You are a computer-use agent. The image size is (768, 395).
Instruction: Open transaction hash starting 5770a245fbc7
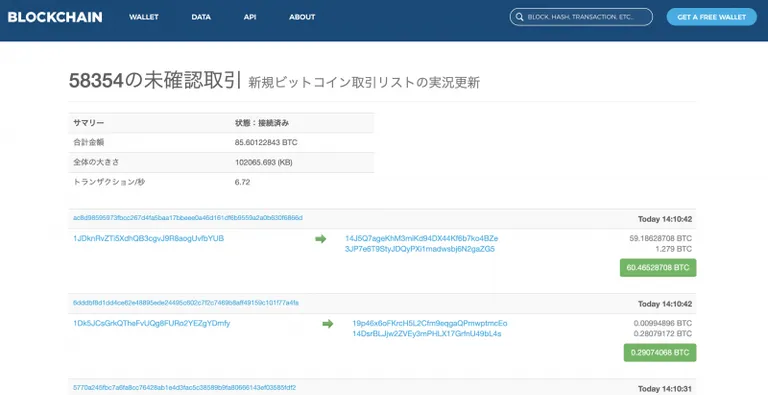tap(184, 388)
